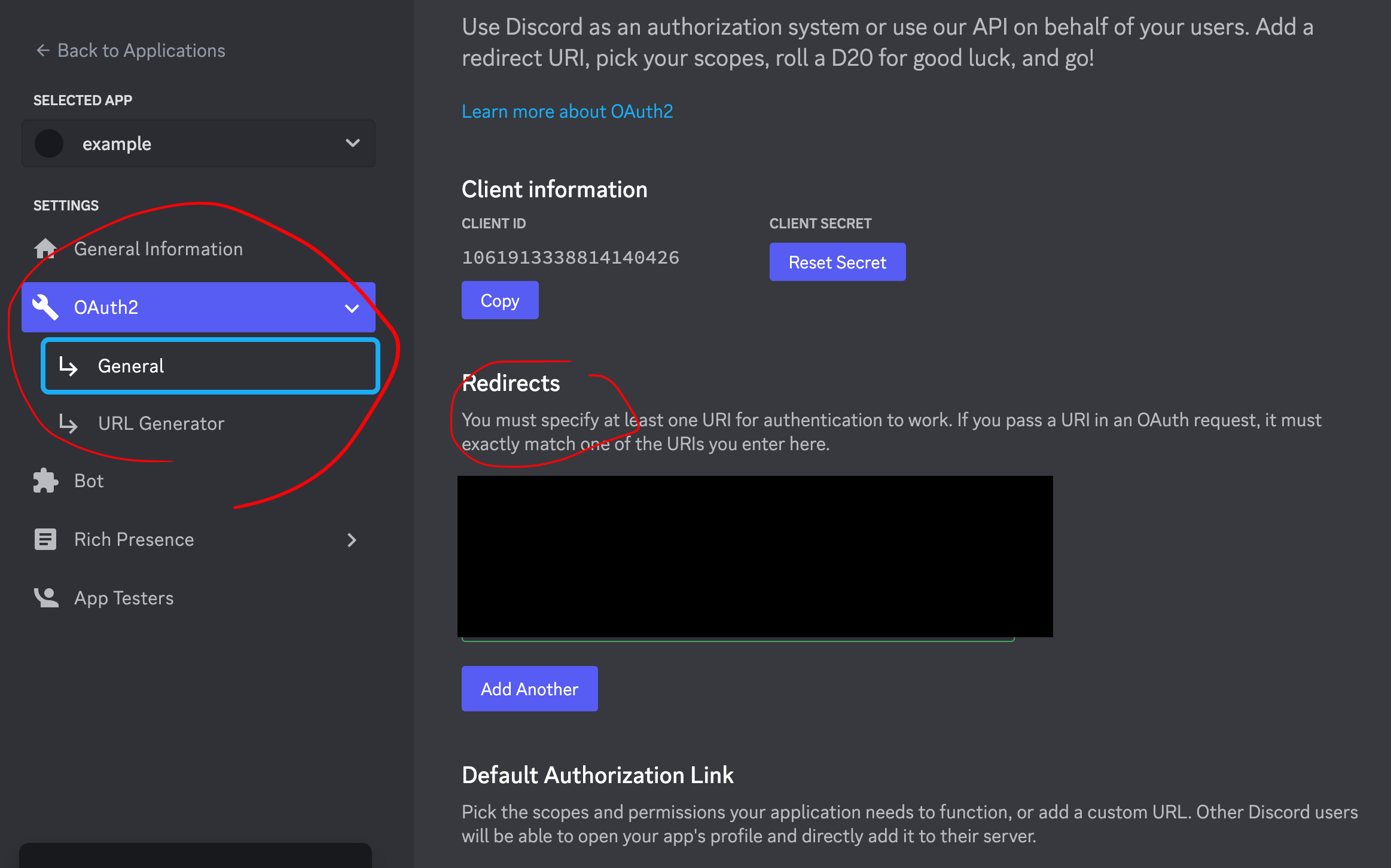Screen dimensions: 1391x868
Task: Collapse the OAuth2 section chevron
Action: coord(352,308)
